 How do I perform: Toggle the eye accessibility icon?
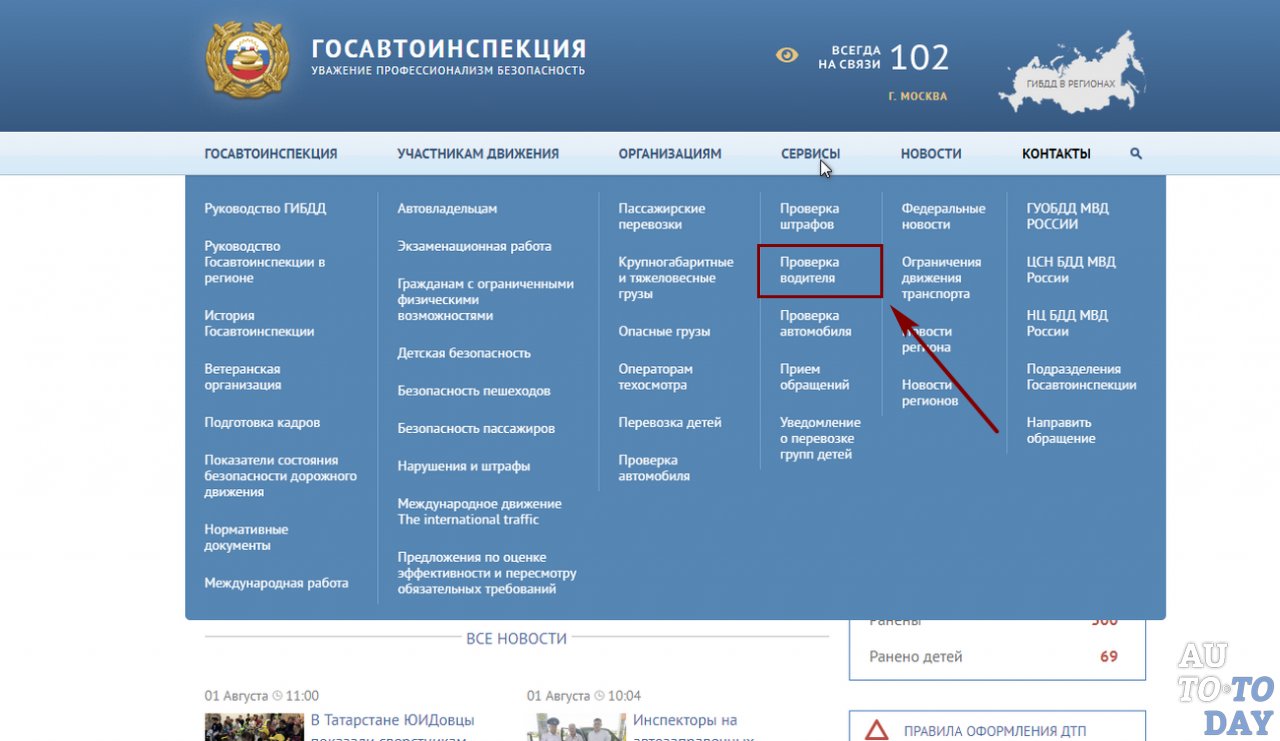coord(787,55)
